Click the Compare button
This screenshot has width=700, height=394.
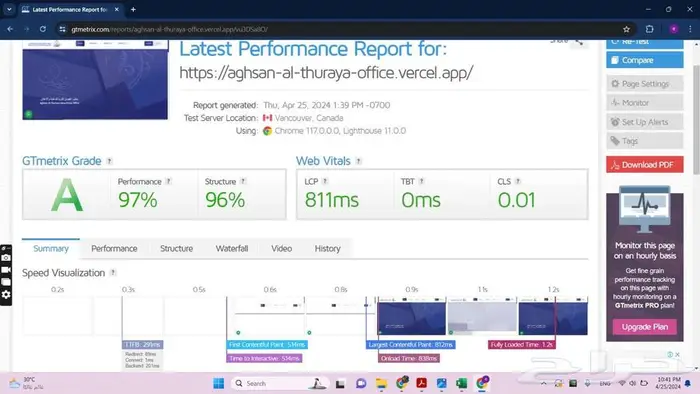(645, 60)
